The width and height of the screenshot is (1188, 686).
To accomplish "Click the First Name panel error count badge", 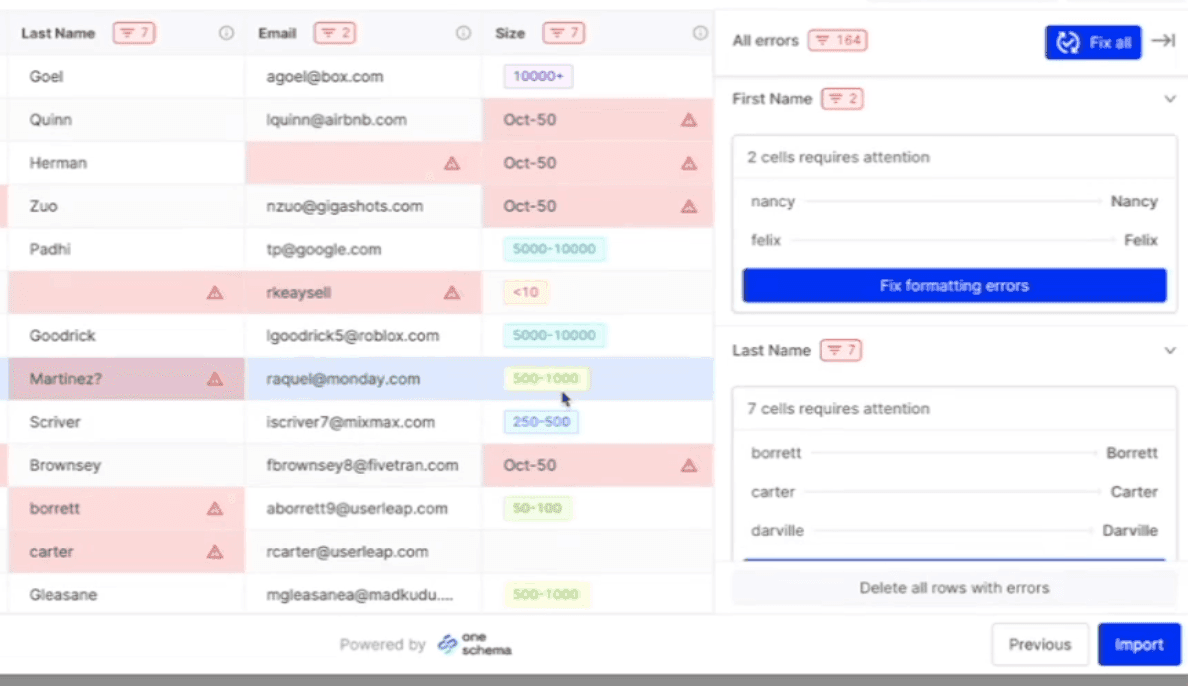I will (x=843, y=99).
